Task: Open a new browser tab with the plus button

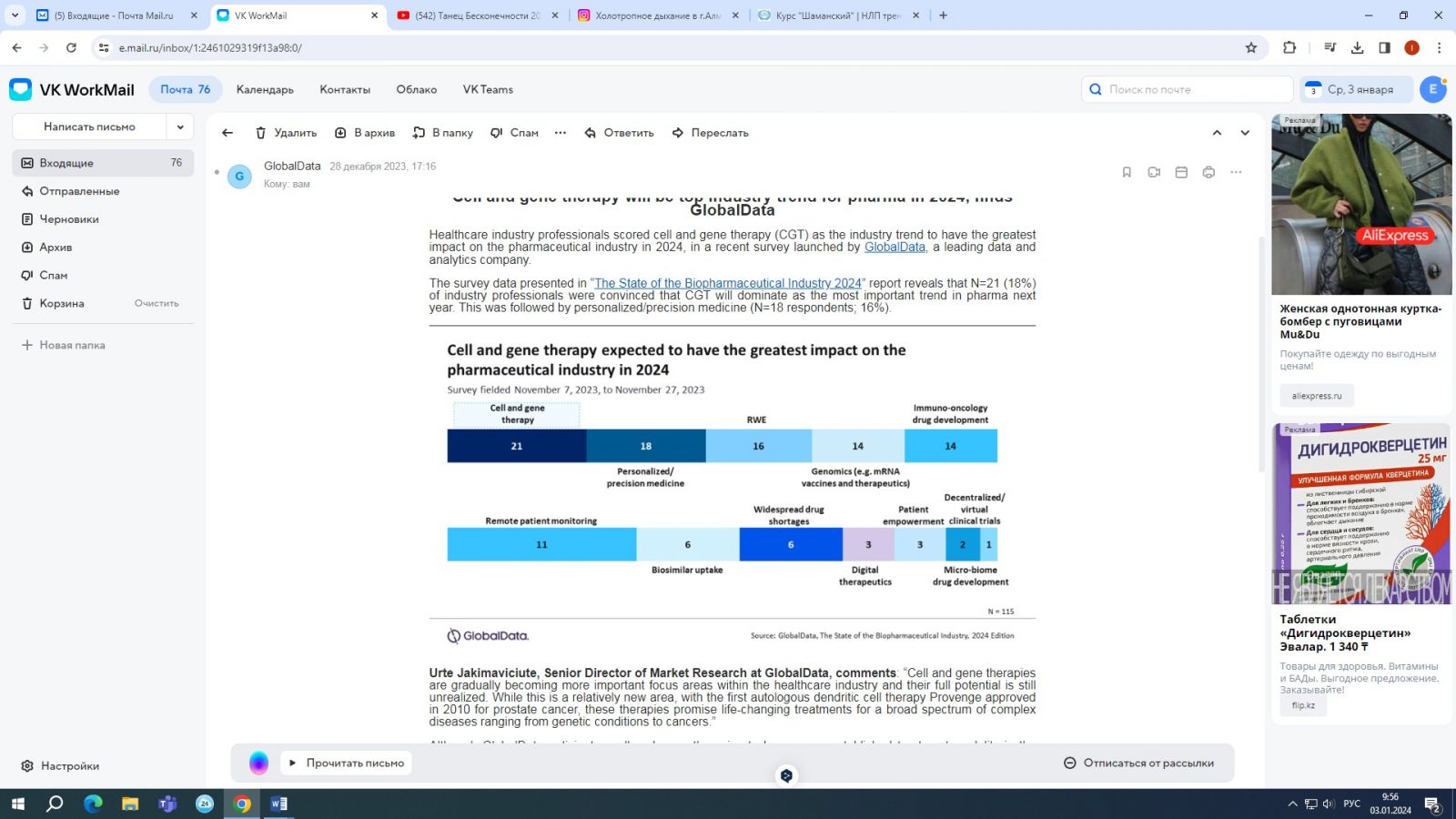Action: pos(944,15)
